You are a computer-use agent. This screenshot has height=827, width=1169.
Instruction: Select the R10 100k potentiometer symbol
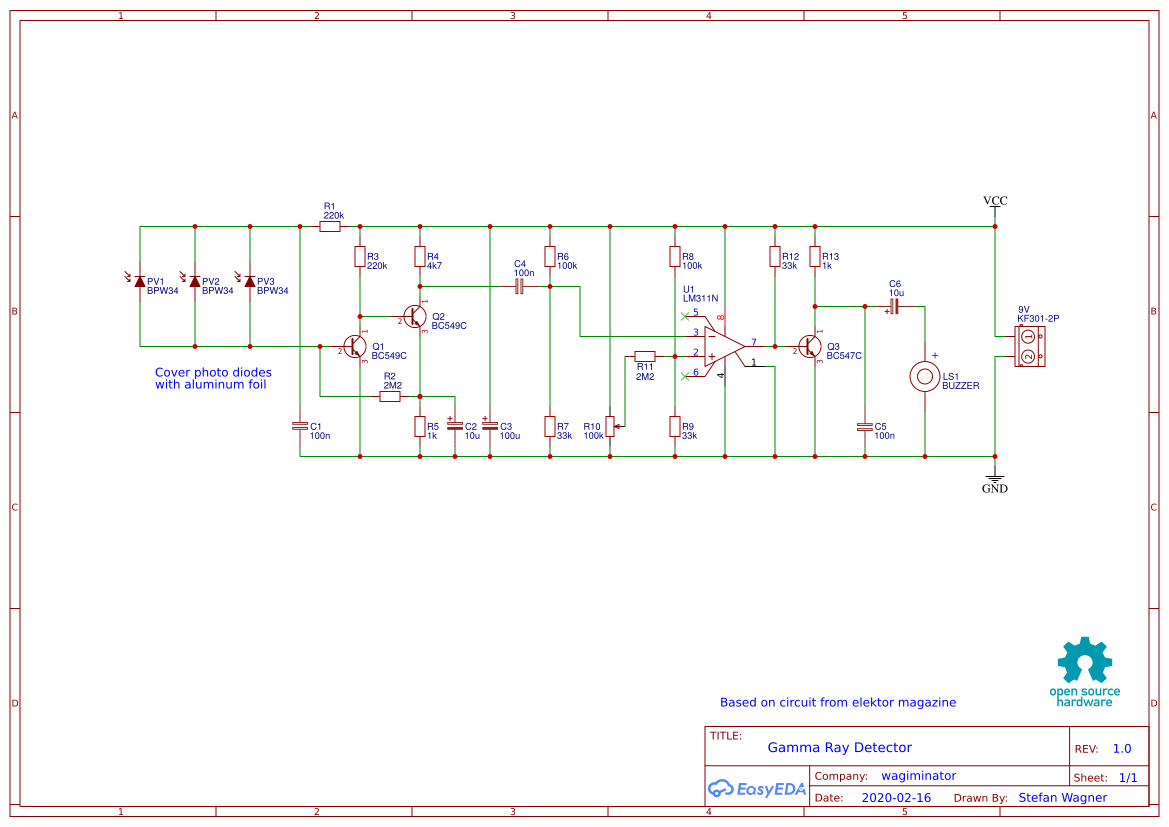point(611,426)
